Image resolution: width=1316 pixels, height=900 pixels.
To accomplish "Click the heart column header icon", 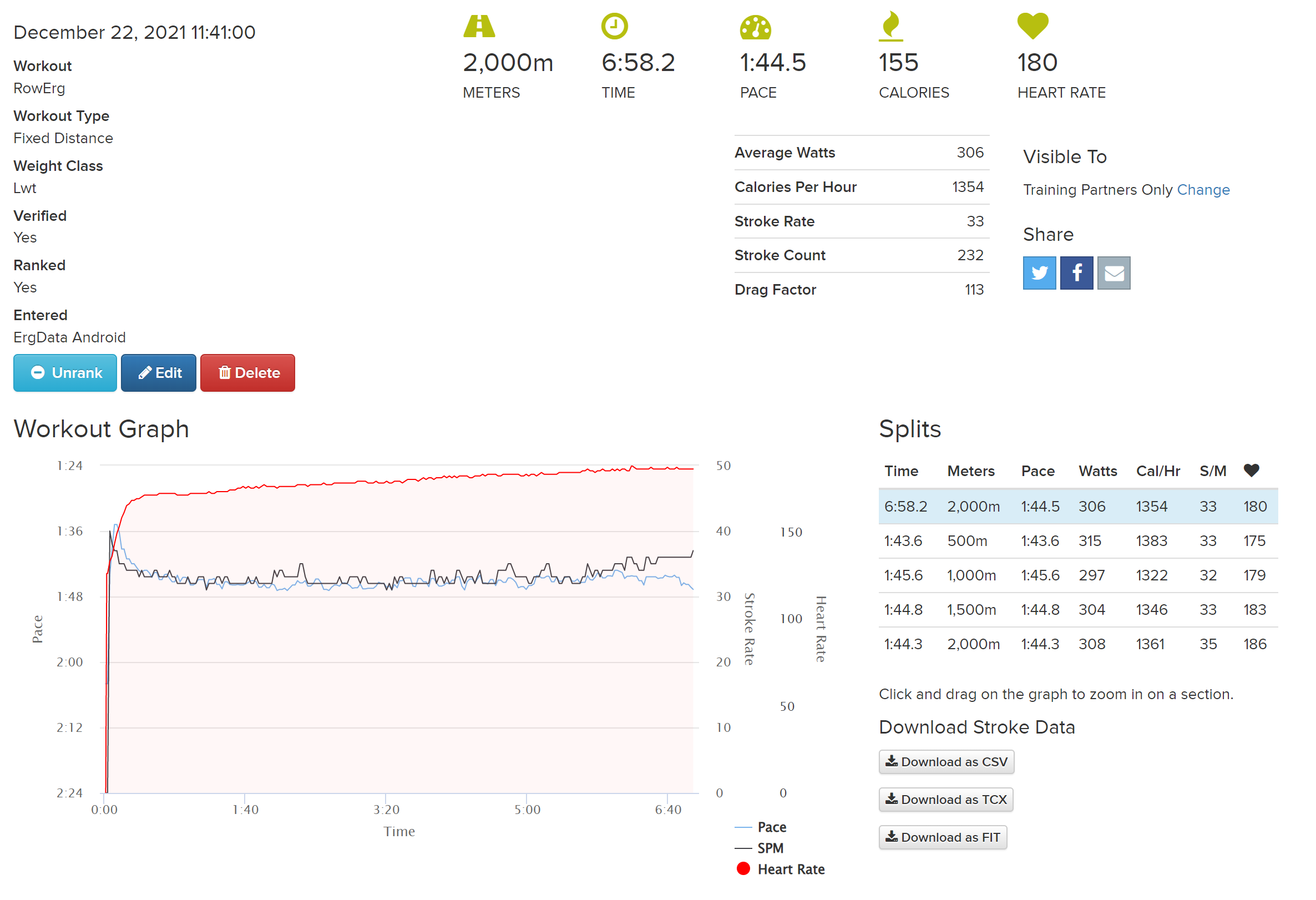I will click(x=1252, y=470).
